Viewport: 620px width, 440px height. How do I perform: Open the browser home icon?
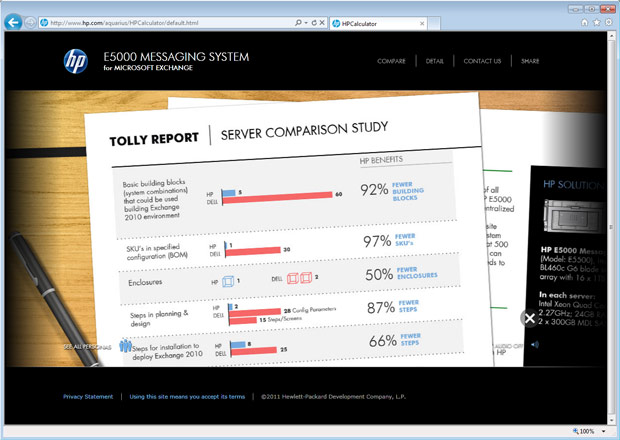point(584,23)
